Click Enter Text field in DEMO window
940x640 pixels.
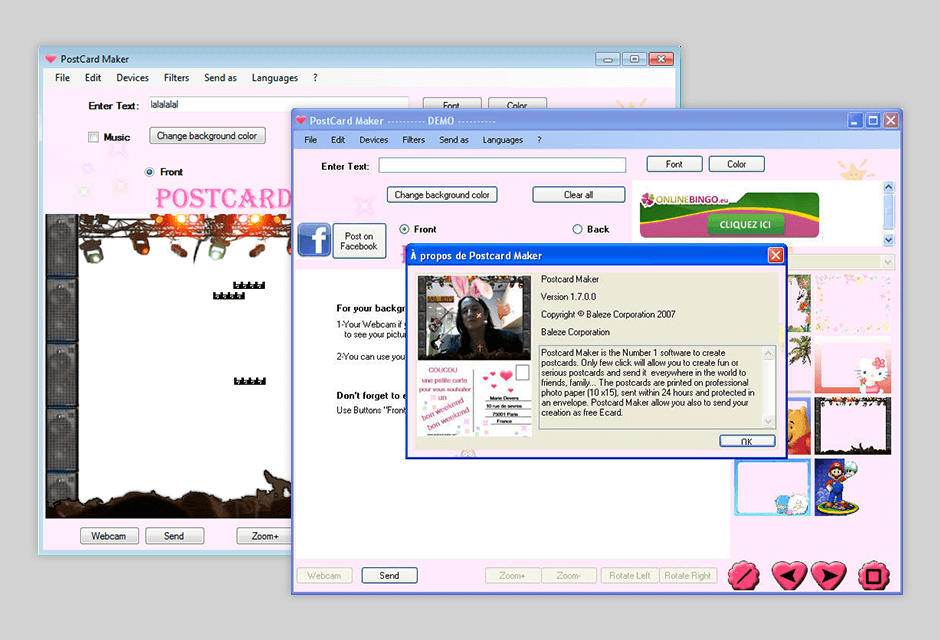[x=502, y=165]
